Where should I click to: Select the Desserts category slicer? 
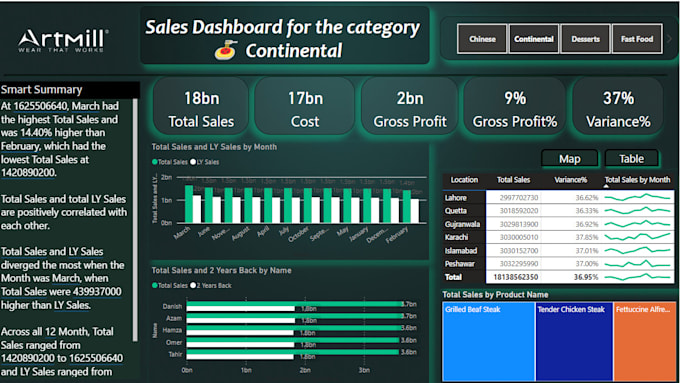click(x=585, y=39)
